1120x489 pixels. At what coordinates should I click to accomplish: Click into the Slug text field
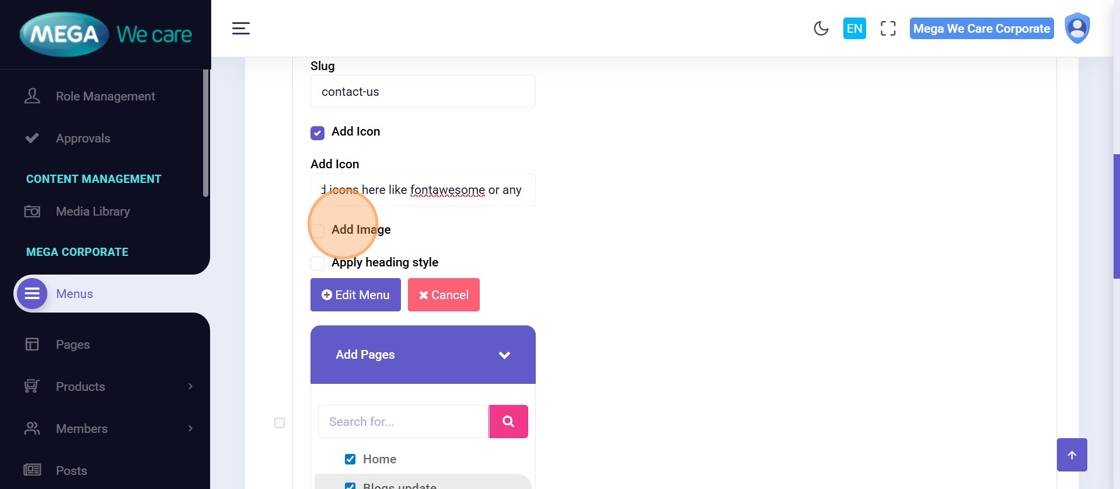422,92
